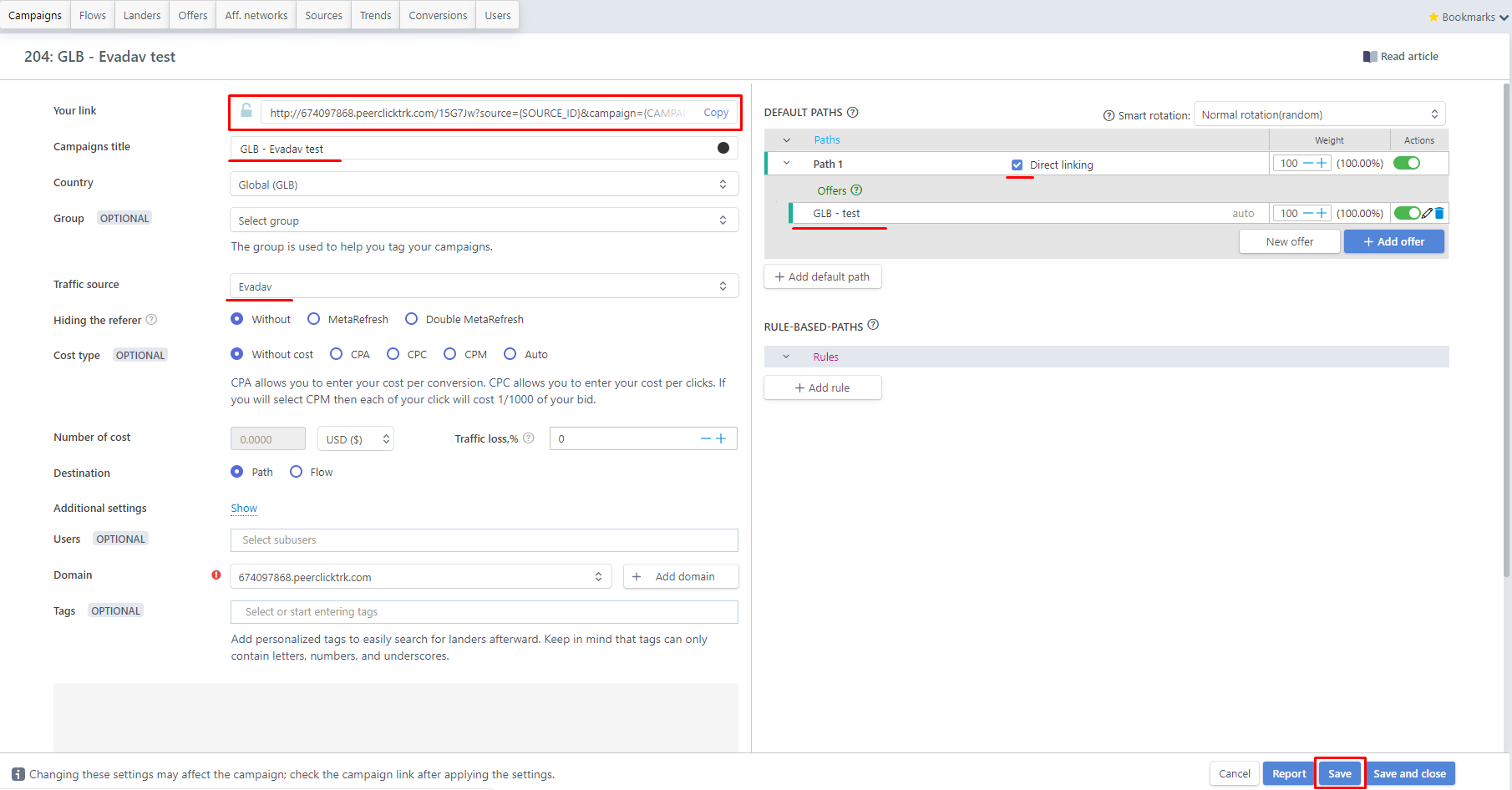This screenshot has height=790, width=1512.
Task: Collapse Path 1 row chevron
Action: [x=787, y=164]
